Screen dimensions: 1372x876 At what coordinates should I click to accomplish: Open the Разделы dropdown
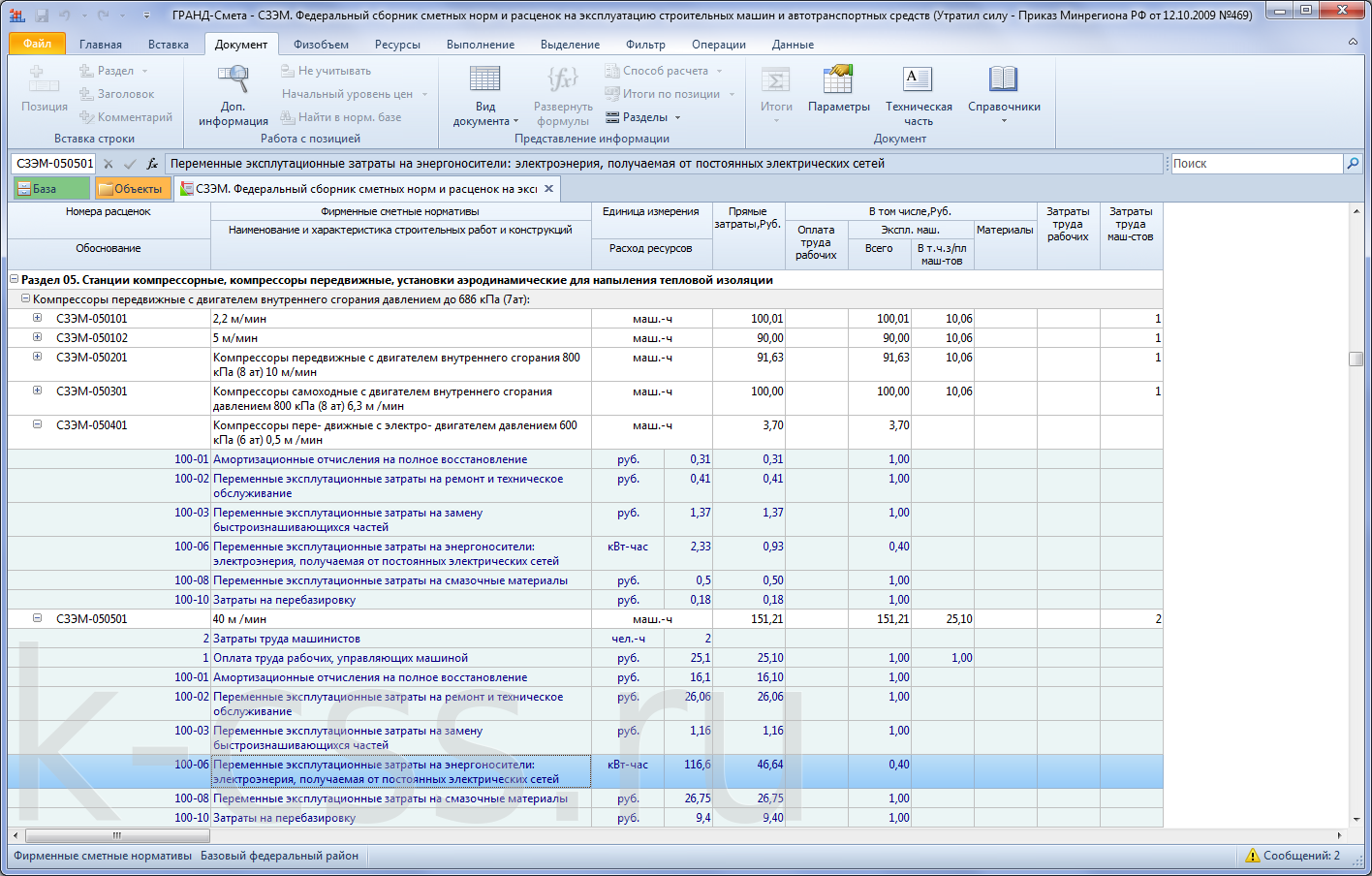643,117
